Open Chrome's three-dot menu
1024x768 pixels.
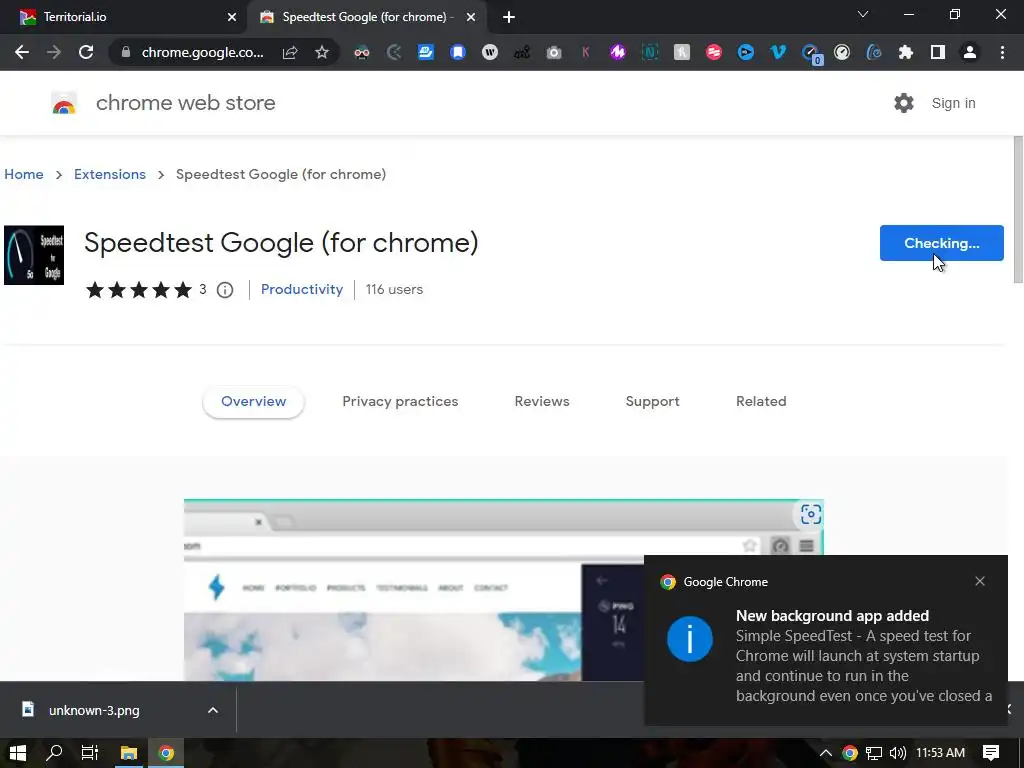tap(1002, 52)
